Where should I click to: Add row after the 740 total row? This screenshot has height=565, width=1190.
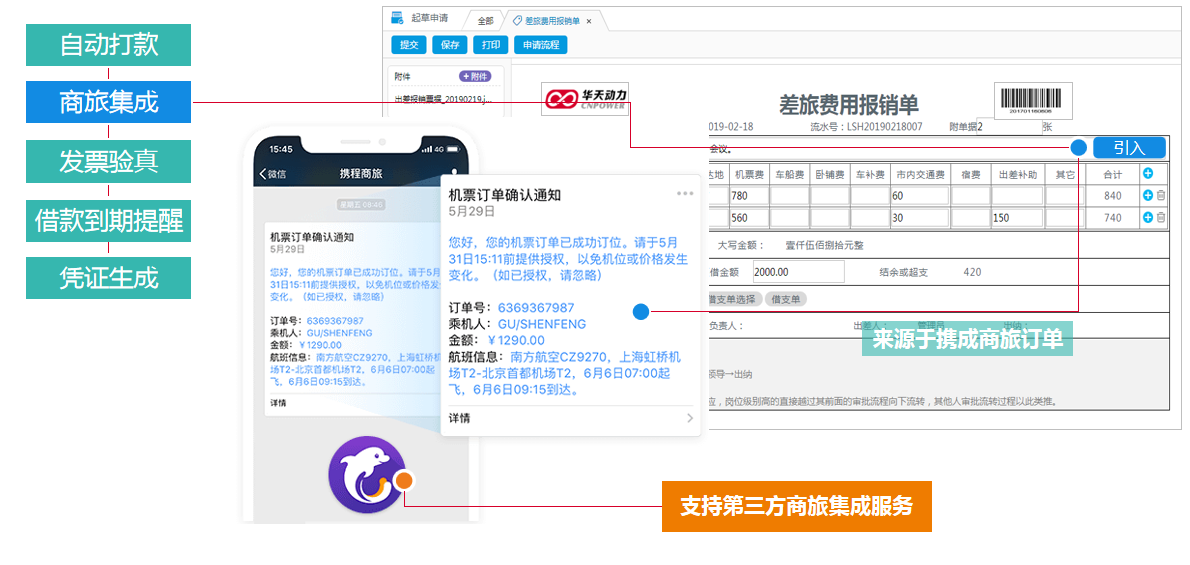tap(1148, 218)
